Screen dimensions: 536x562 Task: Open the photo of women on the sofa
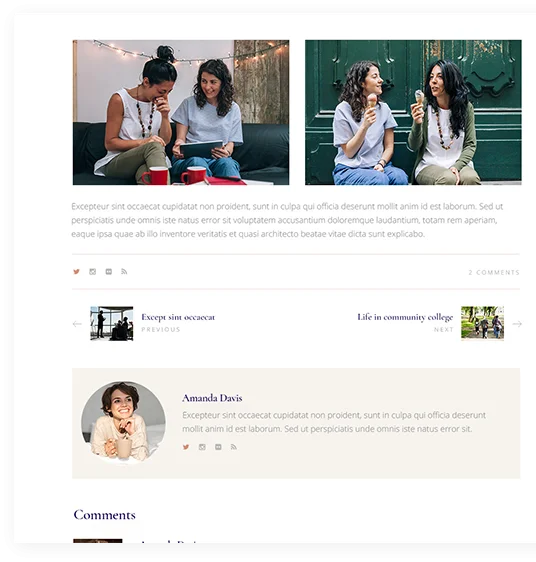tap(181, 113)
